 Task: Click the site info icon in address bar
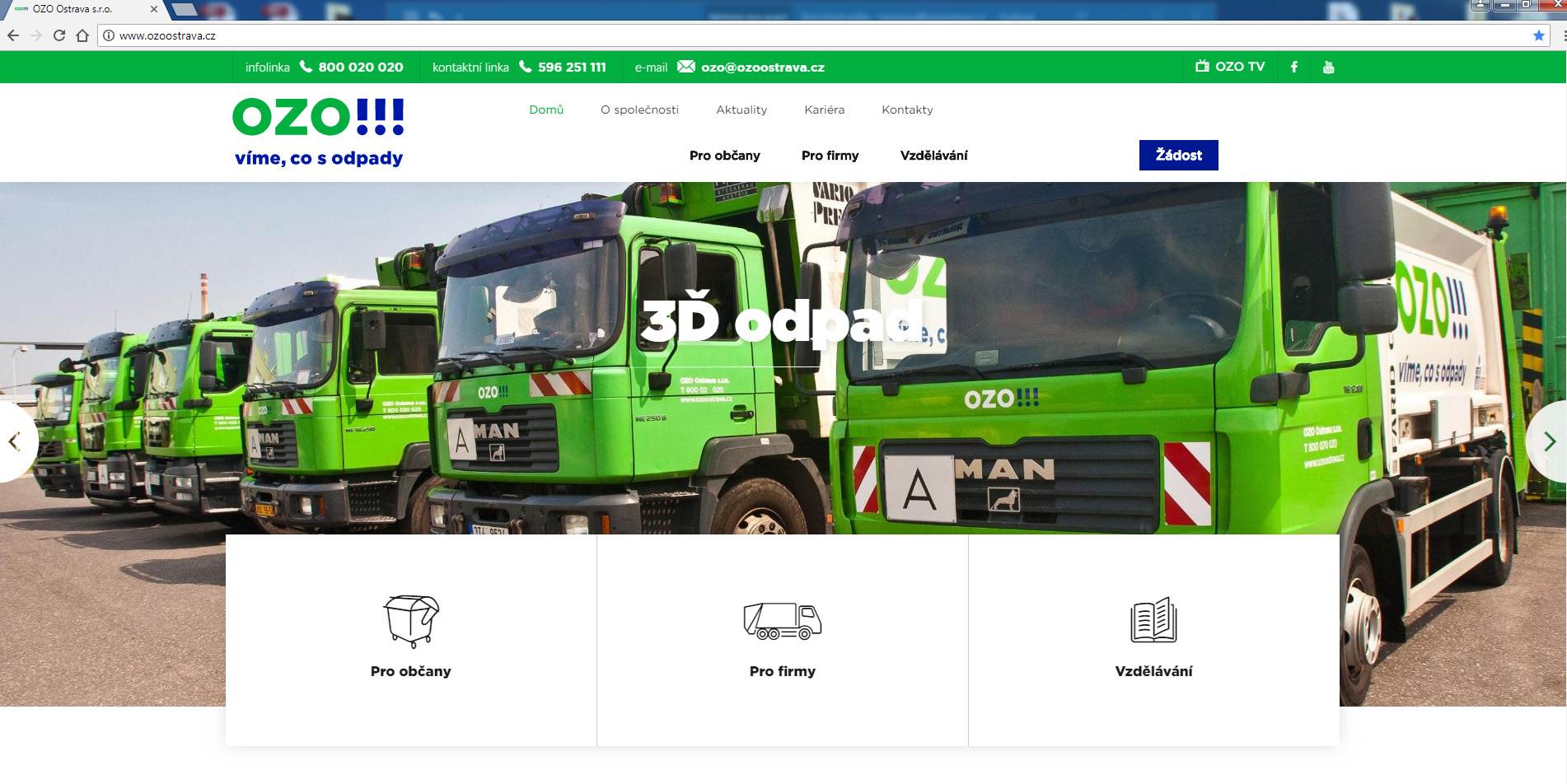coord(108,35)
